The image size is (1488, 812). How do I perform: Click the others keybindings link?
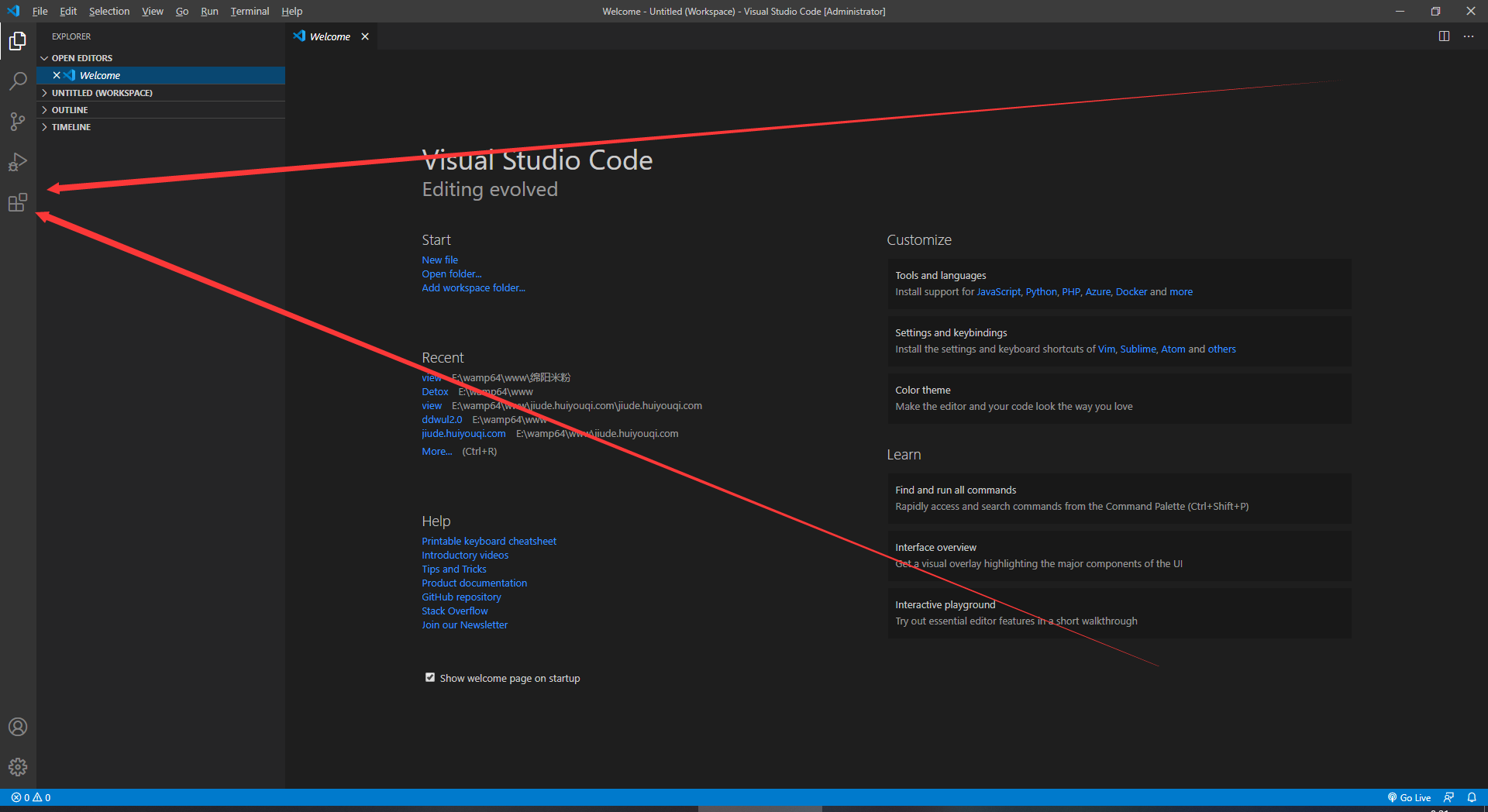(1222, 349)
